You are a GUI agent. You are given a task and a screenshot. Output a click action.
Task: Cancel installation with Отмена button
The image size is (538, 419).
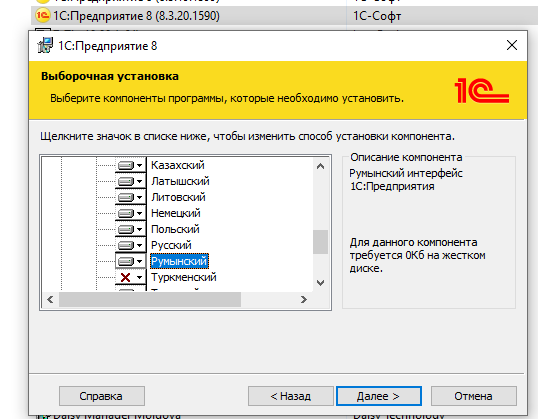[473, 396]
